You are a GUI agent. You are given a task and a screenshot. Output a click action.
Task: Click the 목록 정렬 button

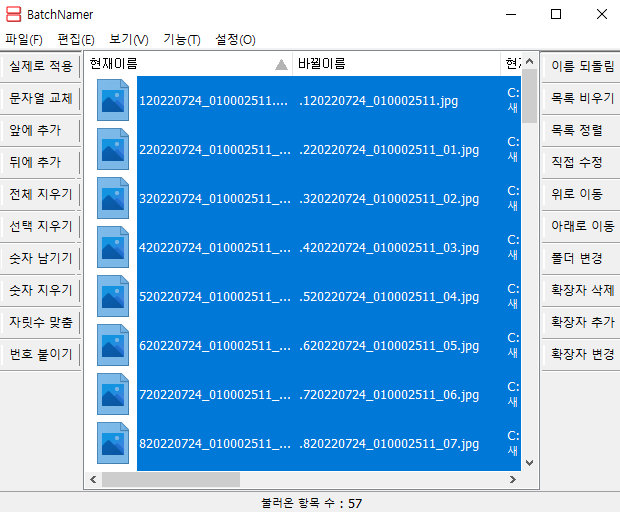point(582,130)
